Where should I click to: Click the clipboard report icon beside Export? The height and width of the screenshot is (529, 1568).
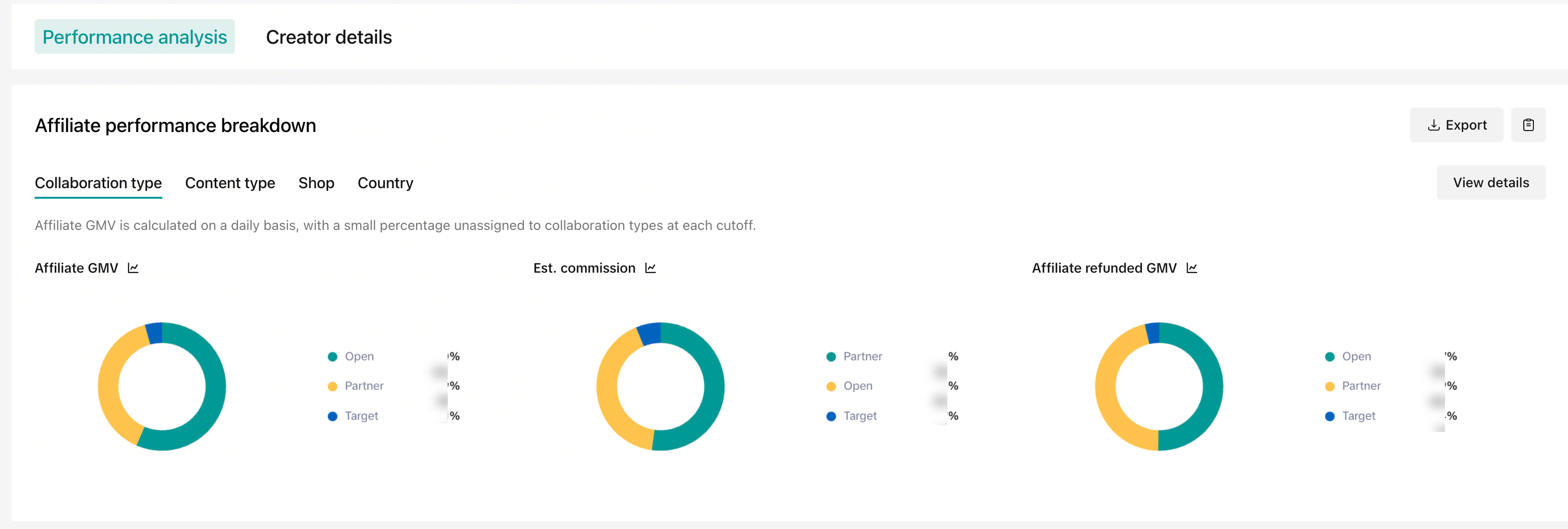tap(1528, 125)
